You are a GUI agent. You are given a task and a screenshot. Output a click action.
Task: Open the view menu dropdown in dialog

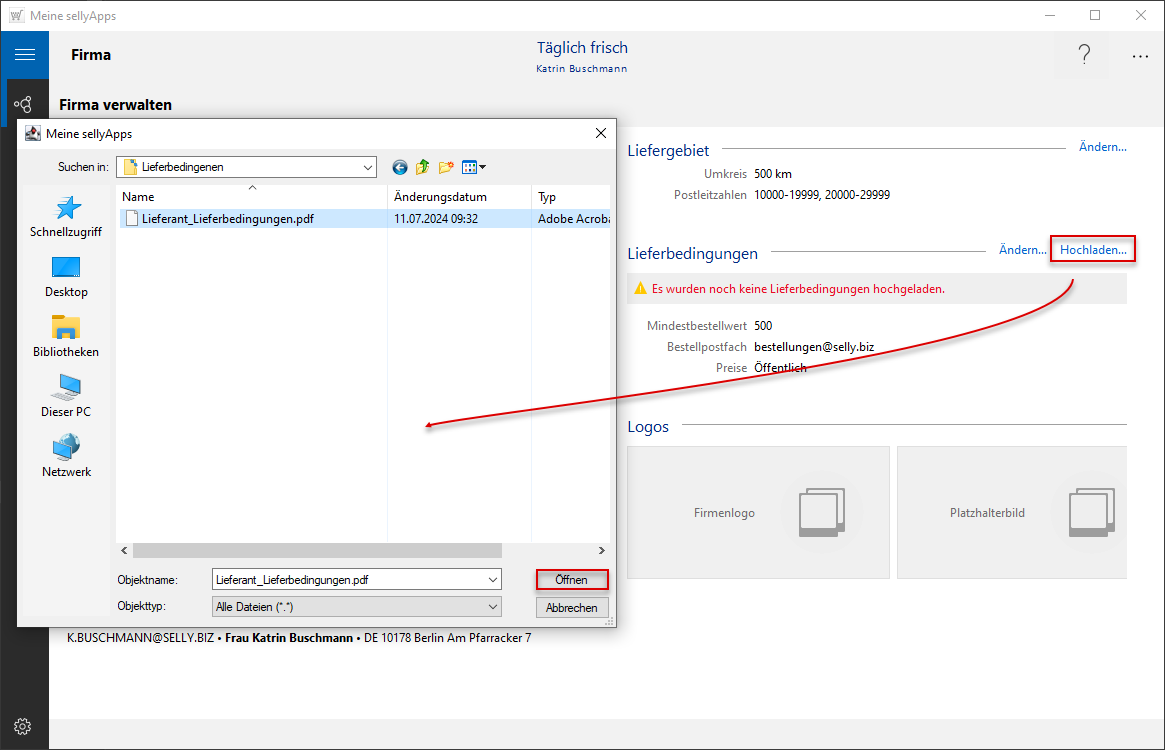(x=474, y=167)
